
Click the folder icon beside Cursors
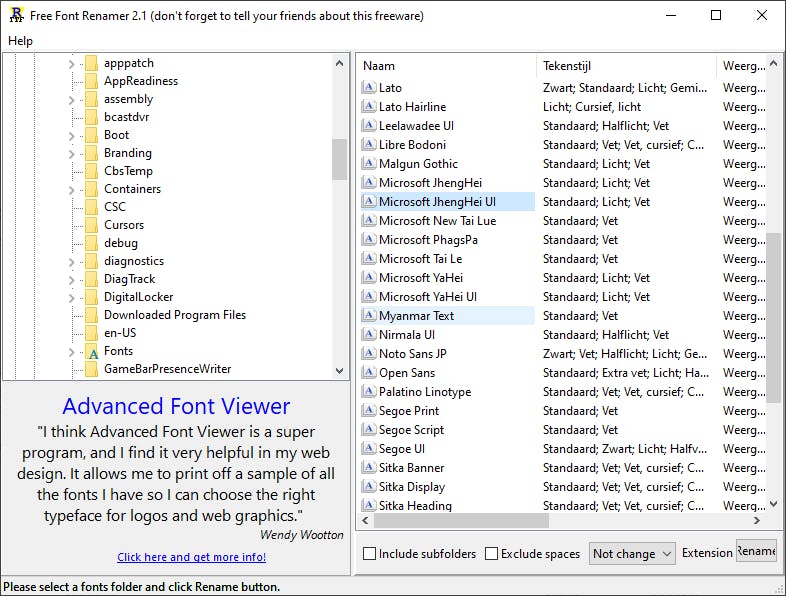92,225
